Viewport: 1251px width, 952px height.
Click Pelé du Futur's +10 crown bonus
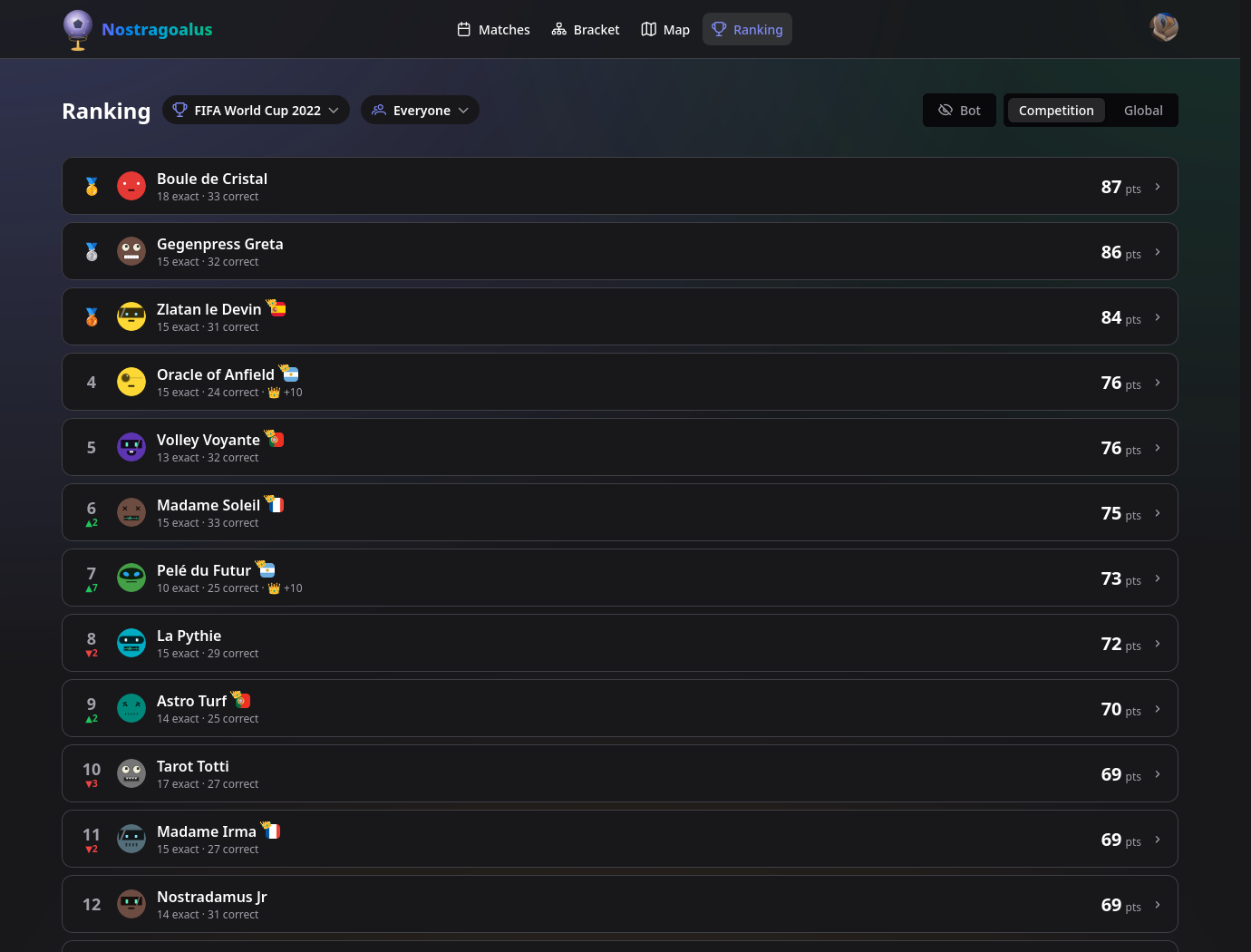(286, 588)
